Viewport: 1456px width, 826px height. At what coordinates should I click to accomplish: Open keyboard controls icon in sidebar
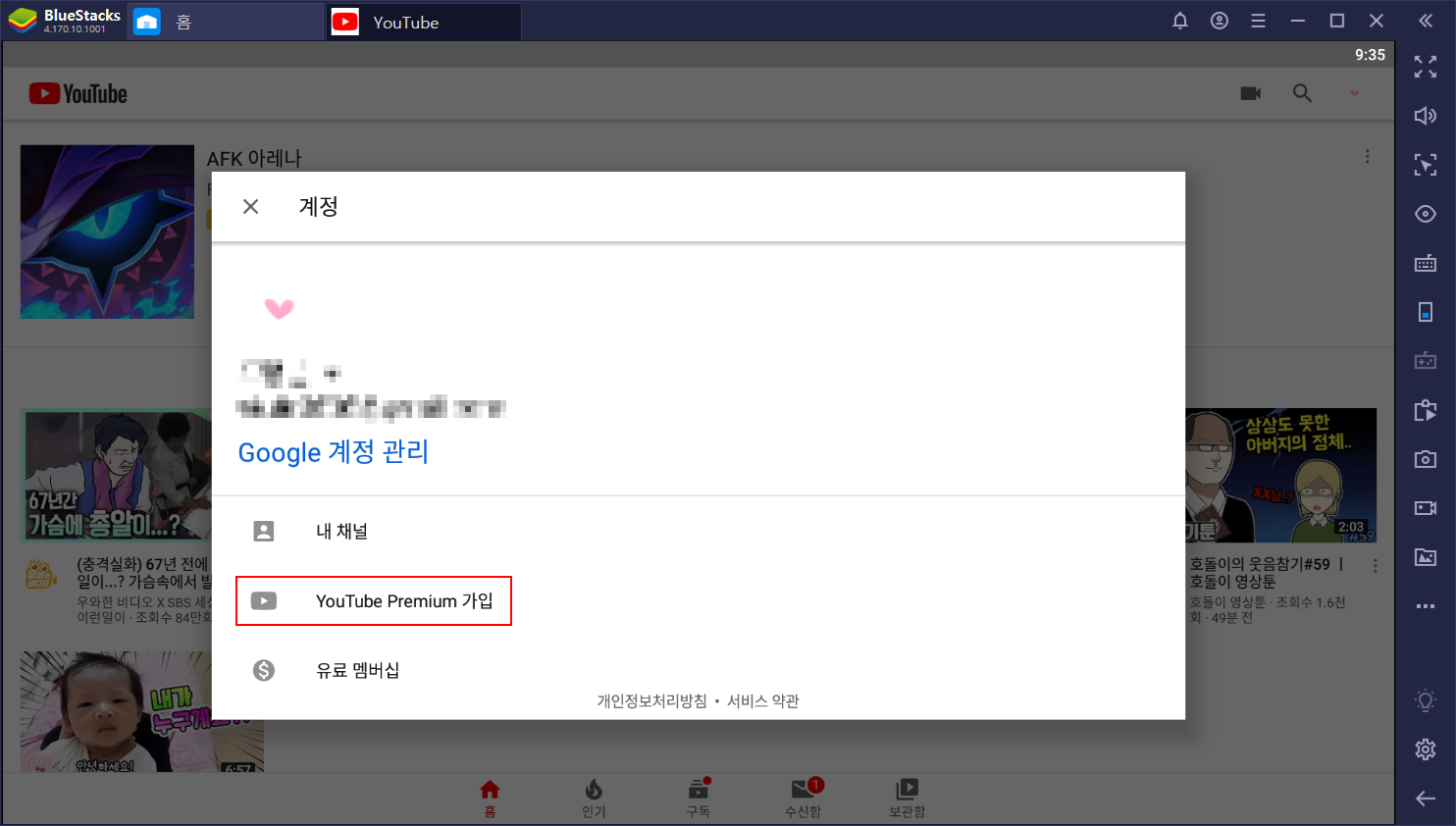(1426, 263)
